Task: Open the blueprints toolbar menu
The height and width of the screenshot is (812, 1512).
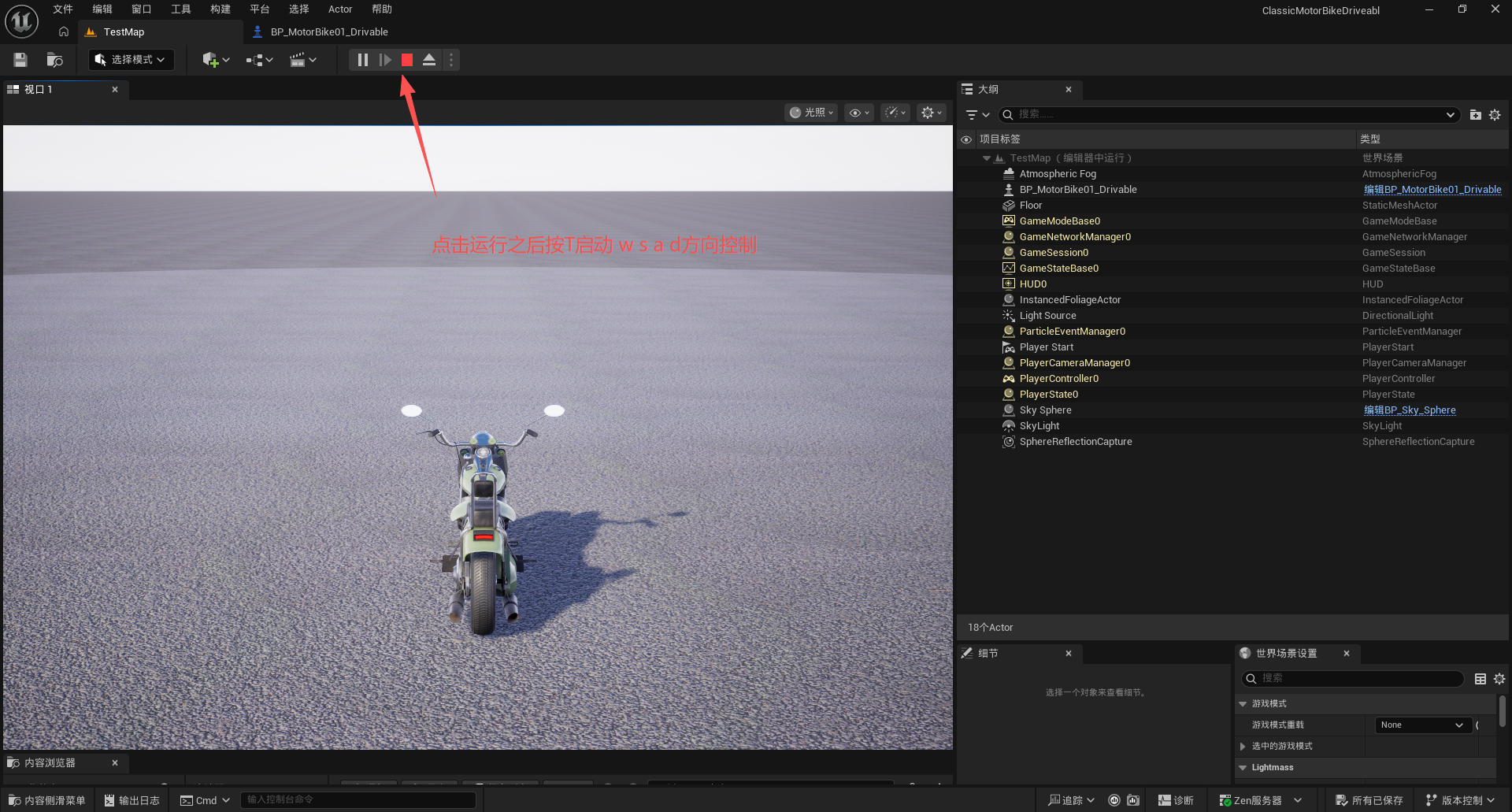Action: pyautogui.click(x=259, y=60)
